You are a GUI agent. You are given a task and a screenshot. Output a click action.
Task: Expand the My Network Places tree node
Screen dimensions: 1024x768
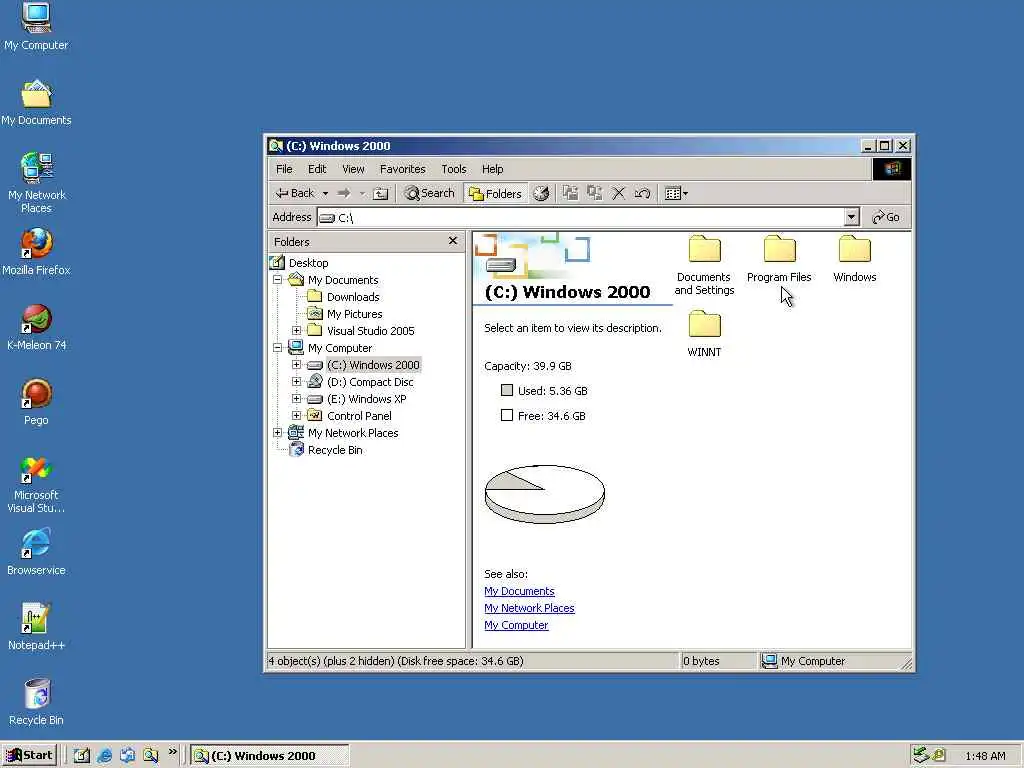tap(278, 432)
